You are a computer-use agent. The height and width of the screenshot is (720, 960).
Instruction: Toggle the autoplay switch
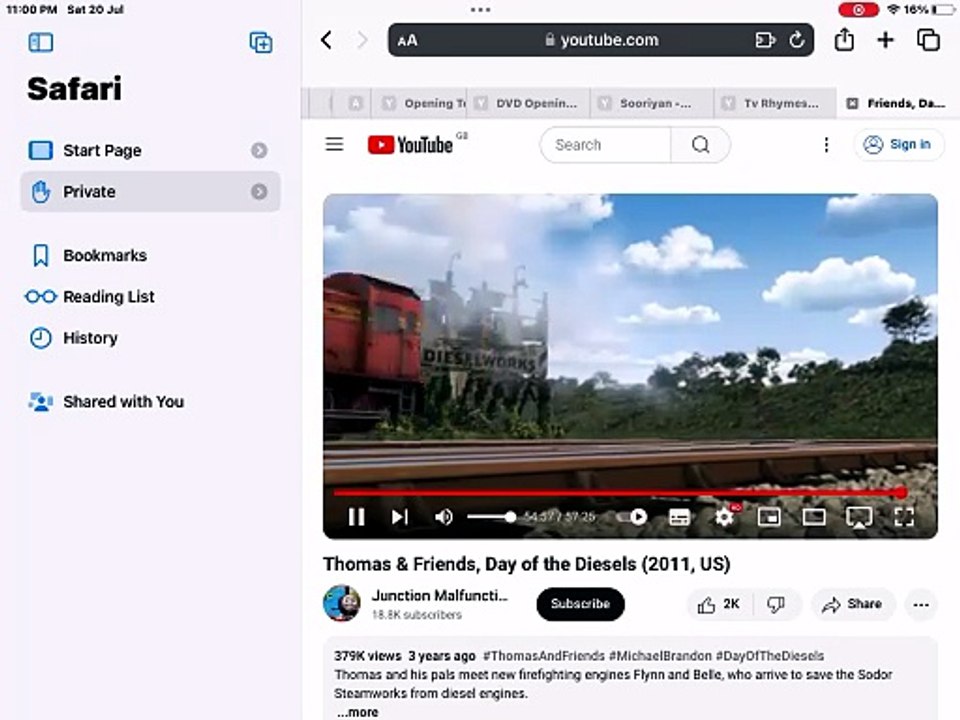coord(632,517)
